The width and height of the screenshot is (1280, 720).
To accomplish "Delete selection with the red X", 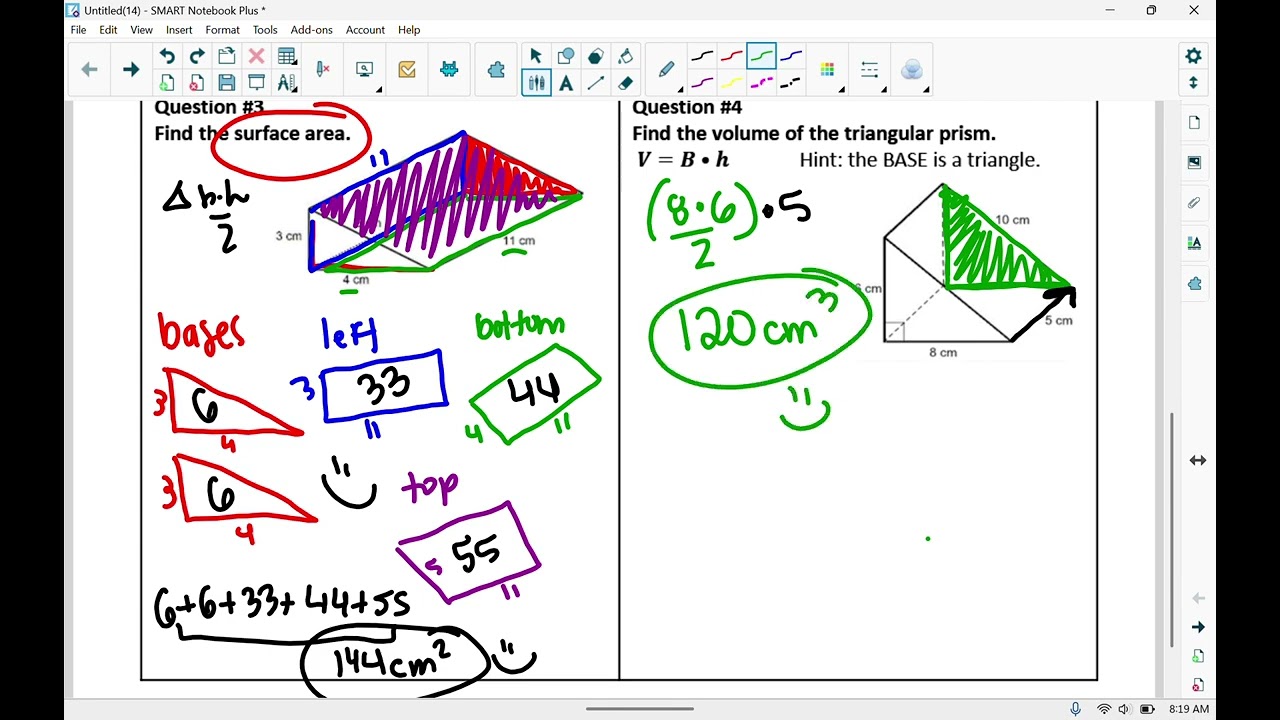I will pyautogui.click(x=257, y=56).
